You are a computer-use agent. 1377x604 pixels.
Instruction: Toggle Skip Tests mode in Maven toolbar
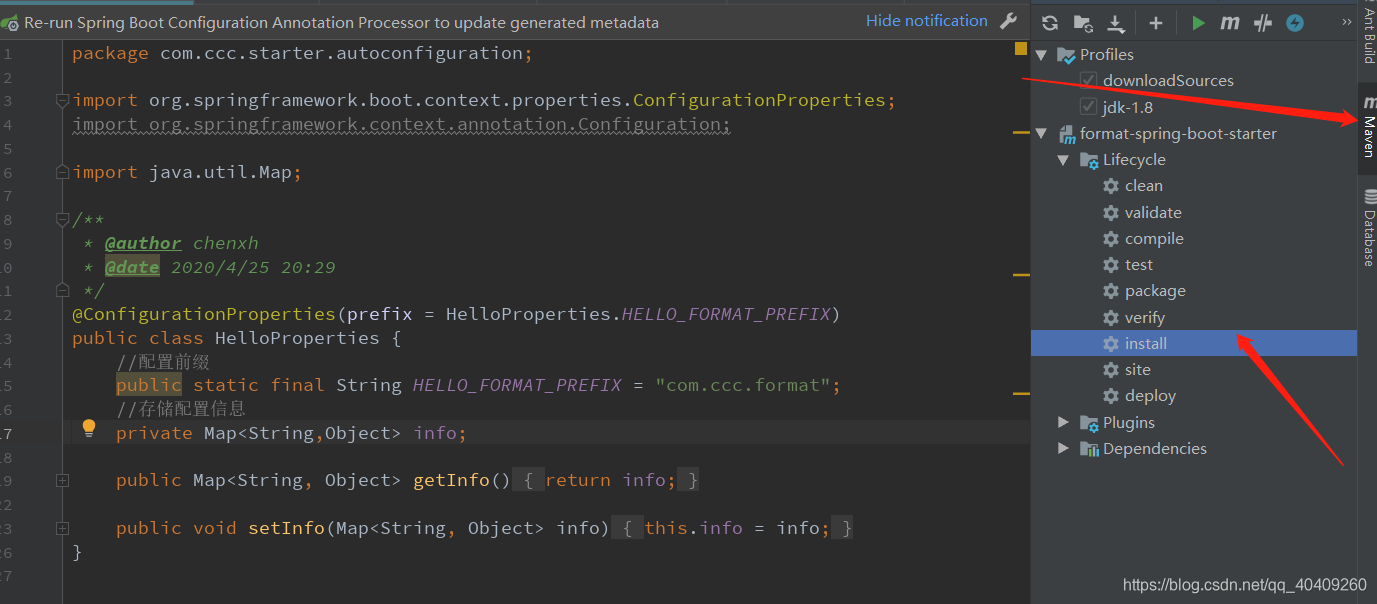click(x=1295, y=23)
